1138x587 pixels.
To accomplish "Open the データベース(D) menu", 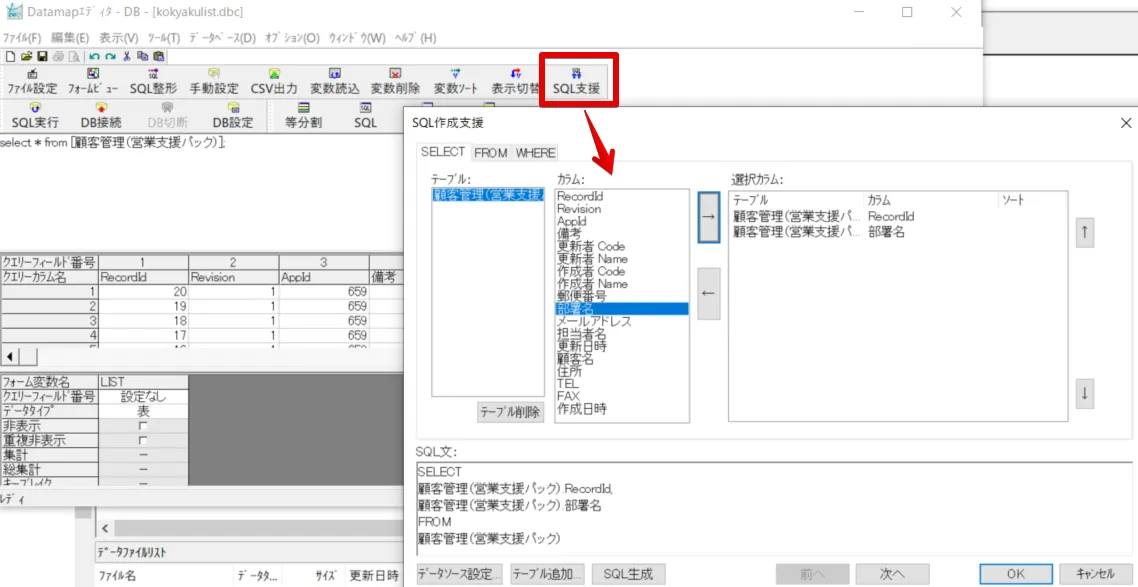I will pyautogui.click(x=222, y=38).
